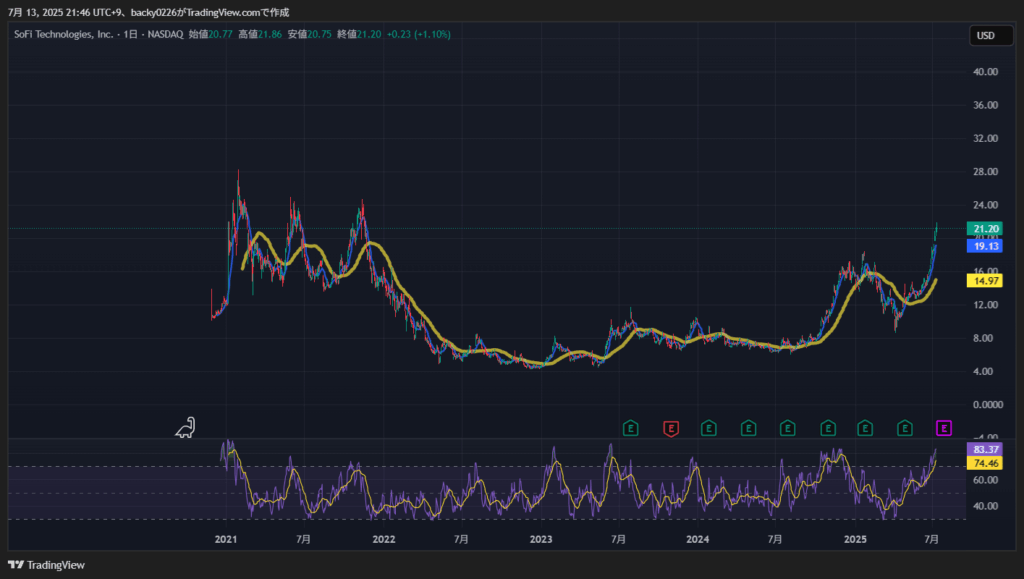Click the yellow 74.46 RSI average label
This screenshot has width=1024, height=579.
pyautogui.click(x=985, y=463)
